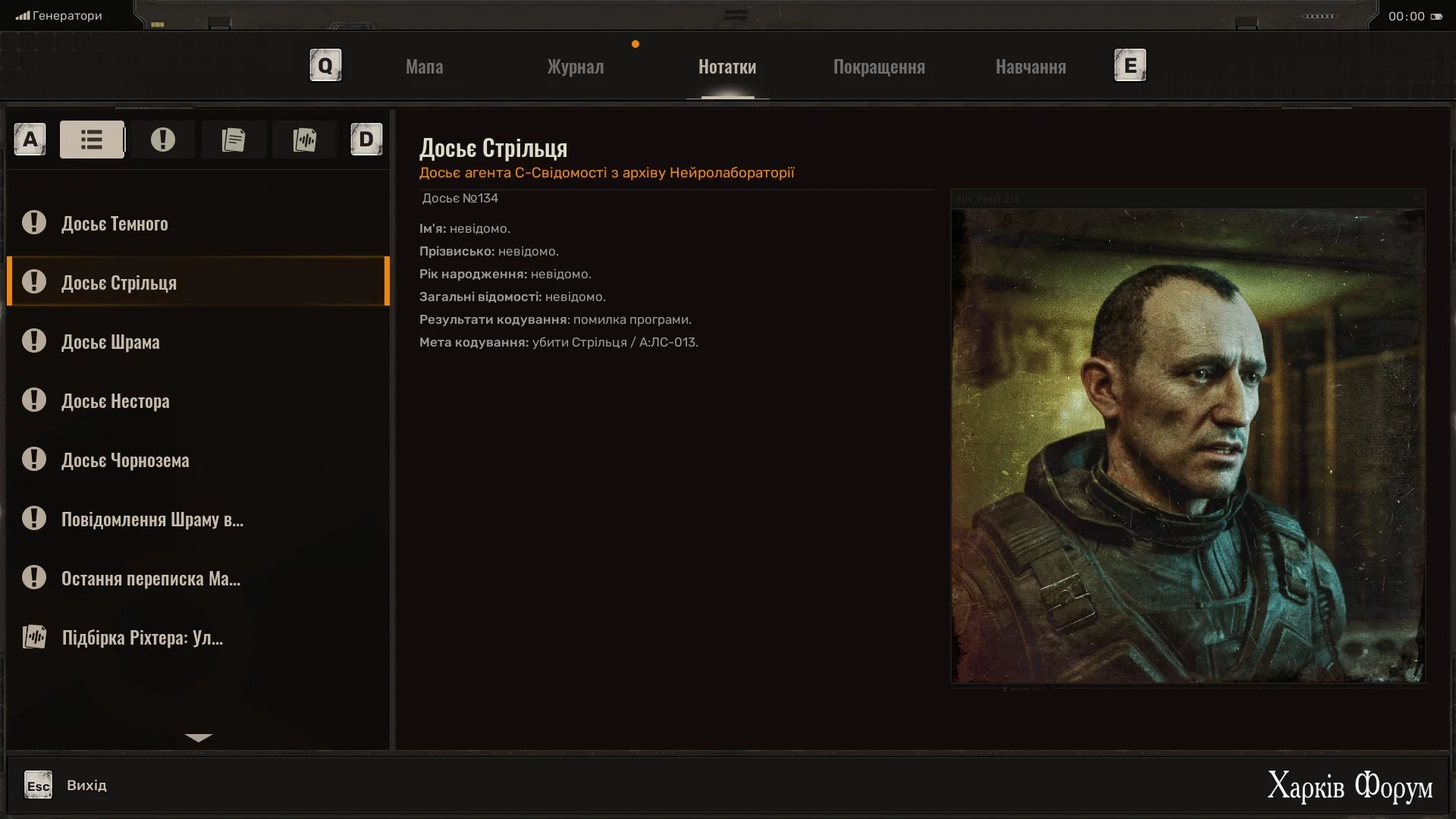Viewport: 1456px width, 819px height.
Task: Open the Остання переписка note
Action: coord(198,578)
